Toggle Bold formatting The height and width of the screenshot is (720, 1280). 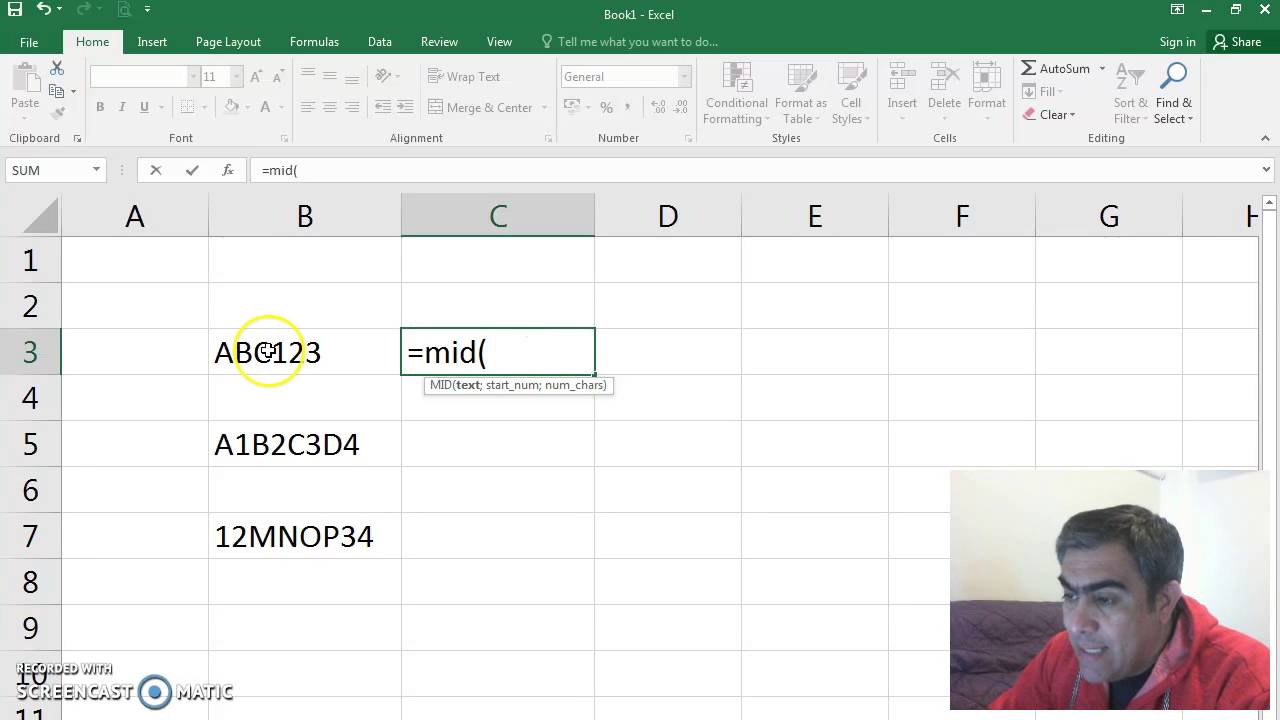(100, 107)
